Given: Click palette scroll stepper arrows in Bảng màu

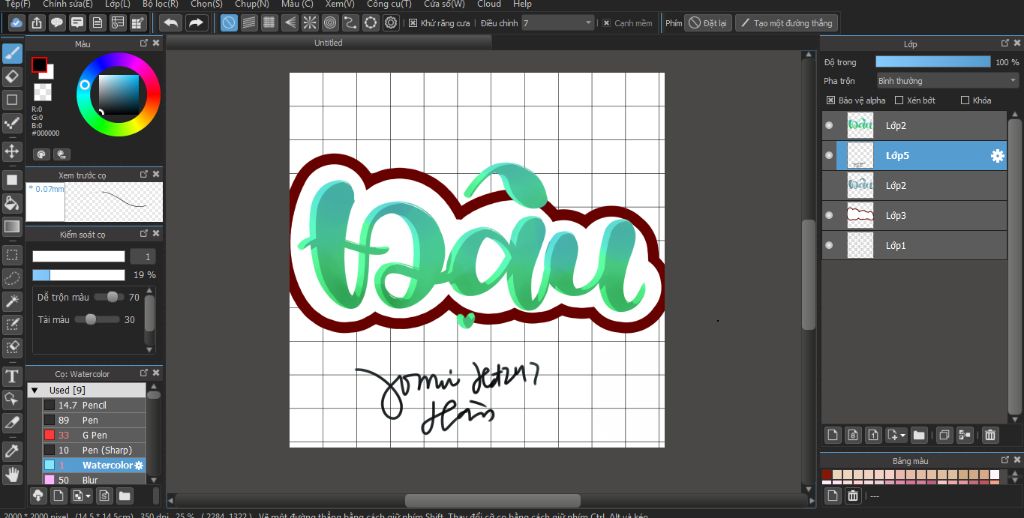Looking at the screenshot, I should tap(1013, 476).
